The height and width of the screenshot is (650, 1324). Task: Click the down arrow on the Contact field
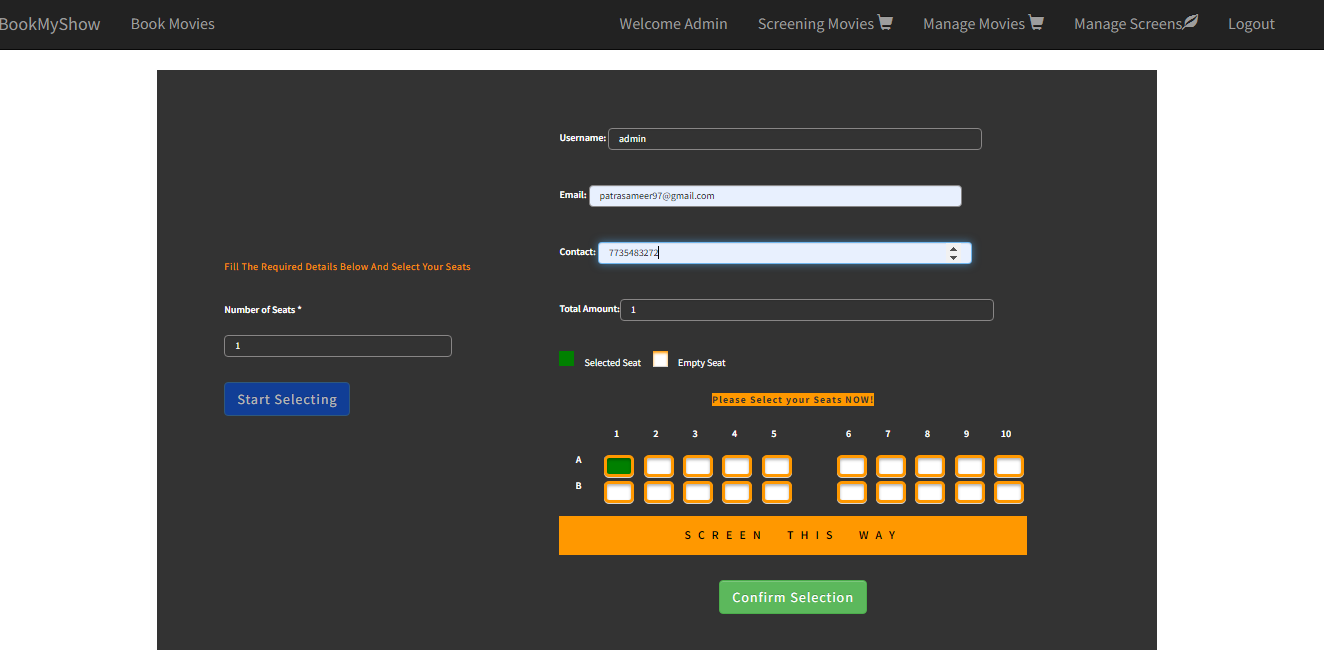[x=953, y=256]
